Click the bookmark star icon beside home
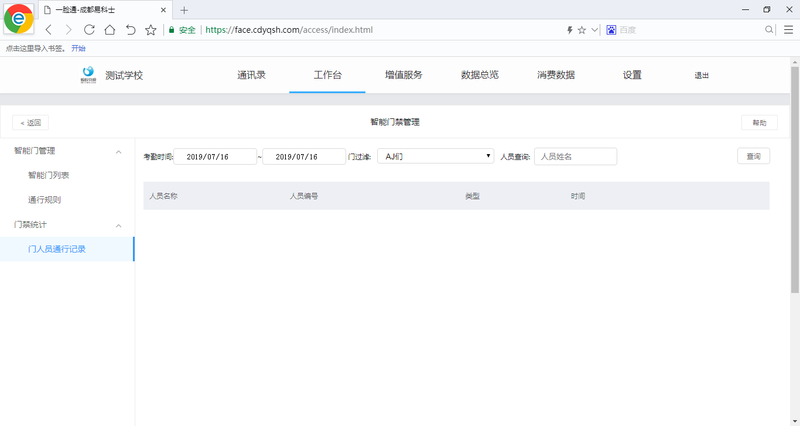This screenshot has height=426, width=800. [x=150, y=30]
